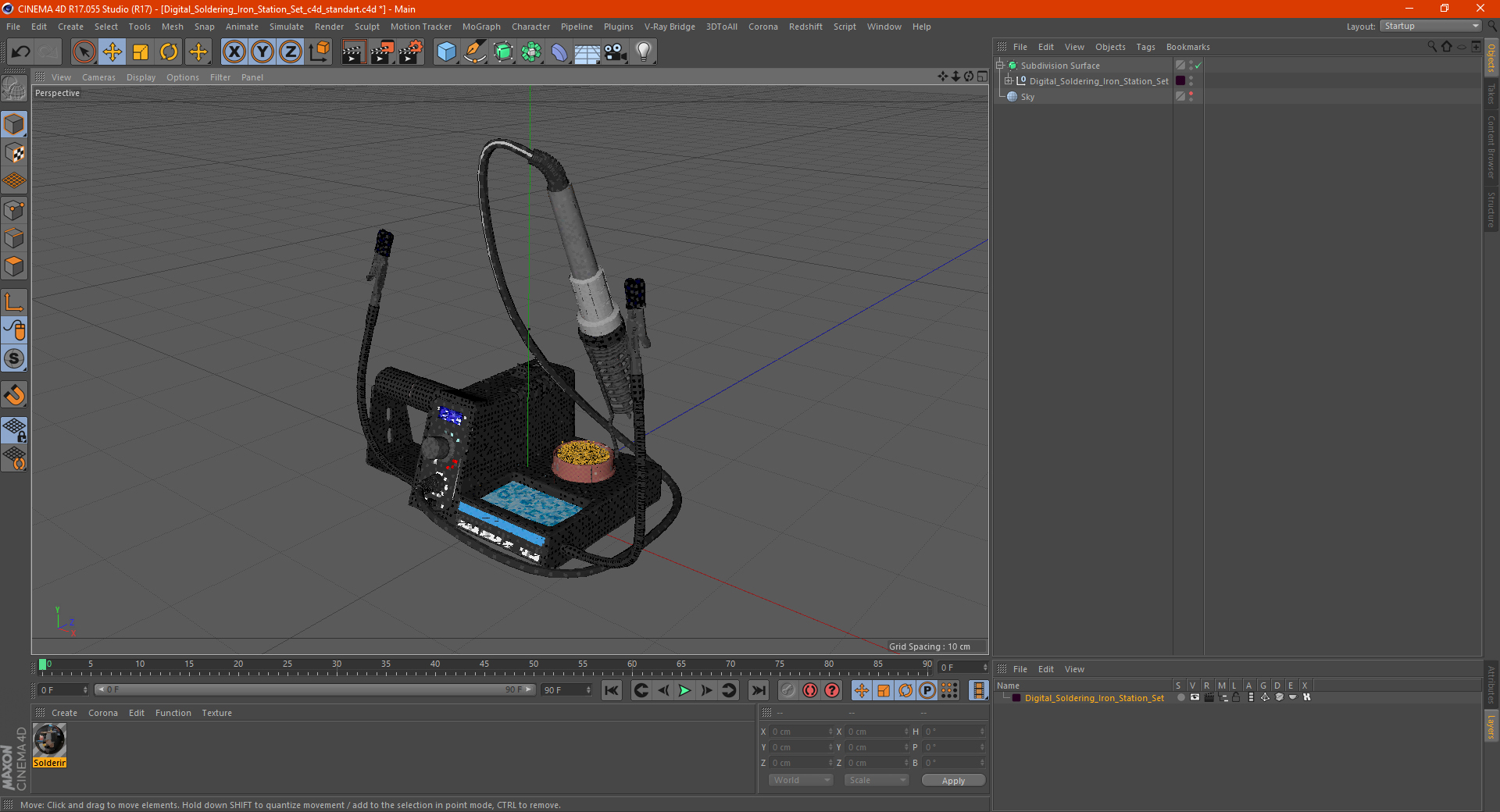This screenshot has height=812, width=1500.
Task: Activate the Move tool
Action: (x=112, y=52)
